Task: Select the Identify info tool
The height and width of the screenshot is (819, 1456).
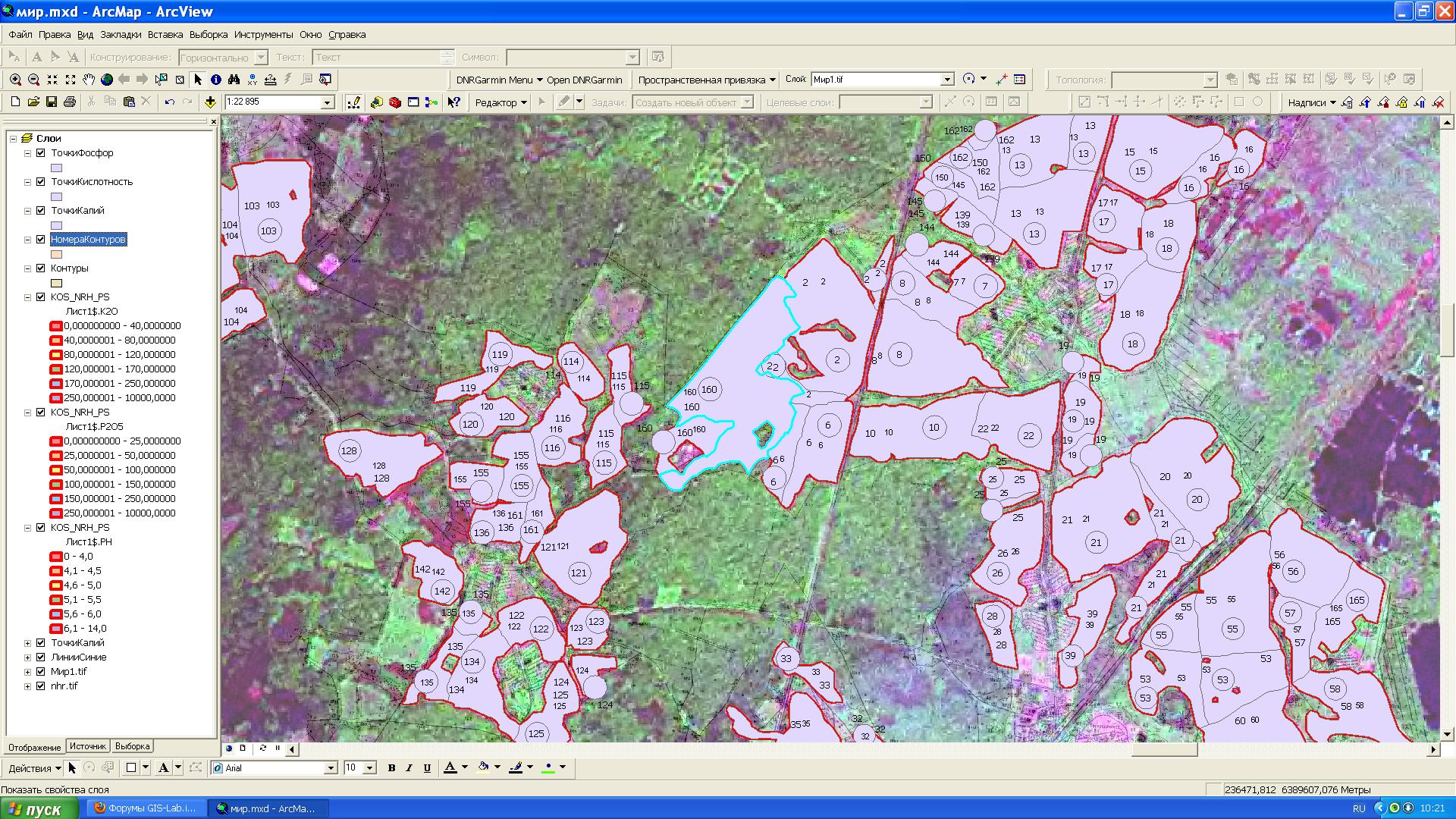Action: pyautogui.click(x=216, y=80)
